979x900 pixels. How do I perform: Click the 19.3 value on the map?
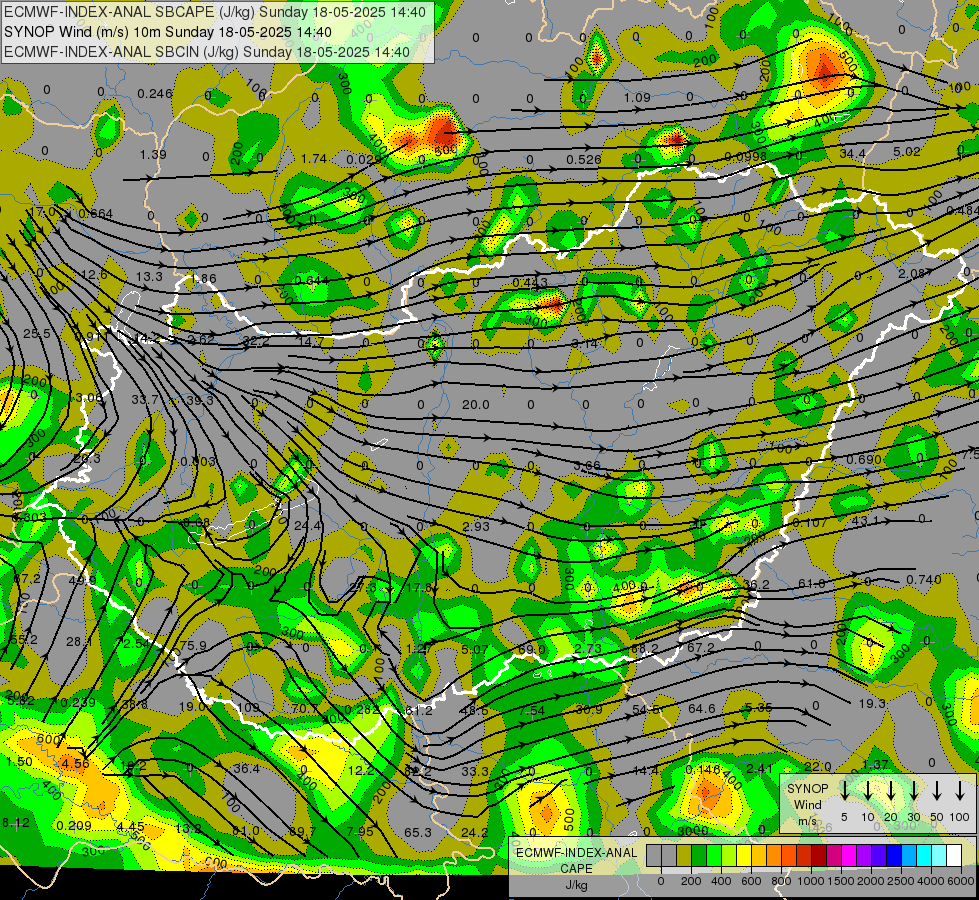(872, 703)
